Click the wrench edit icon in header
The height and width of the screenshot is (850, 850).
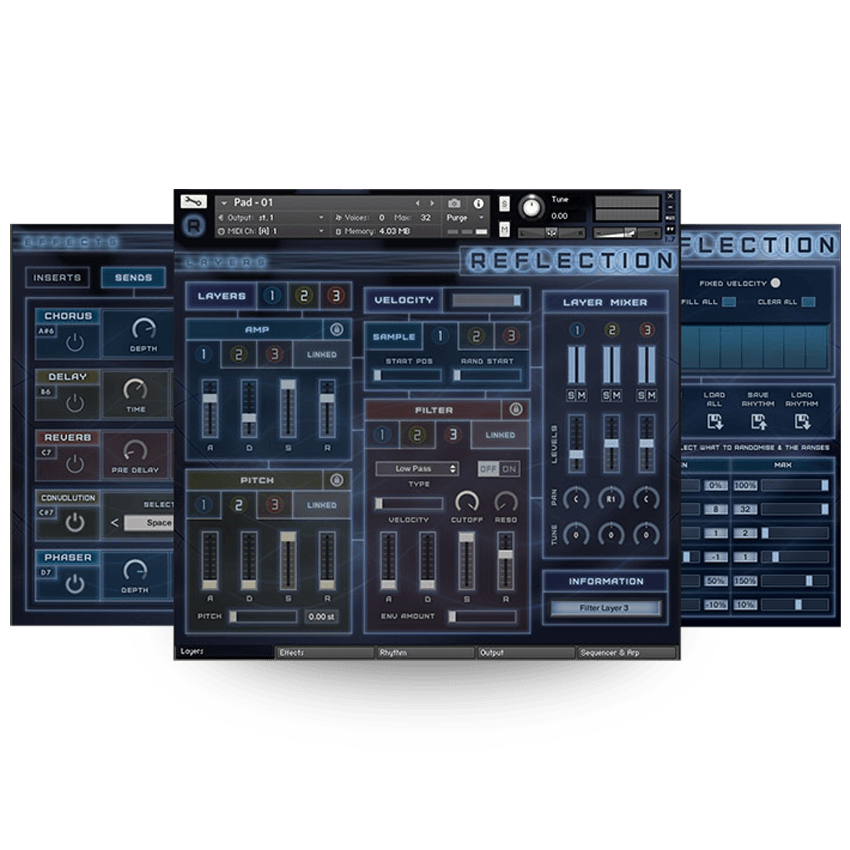click(194, 202)
